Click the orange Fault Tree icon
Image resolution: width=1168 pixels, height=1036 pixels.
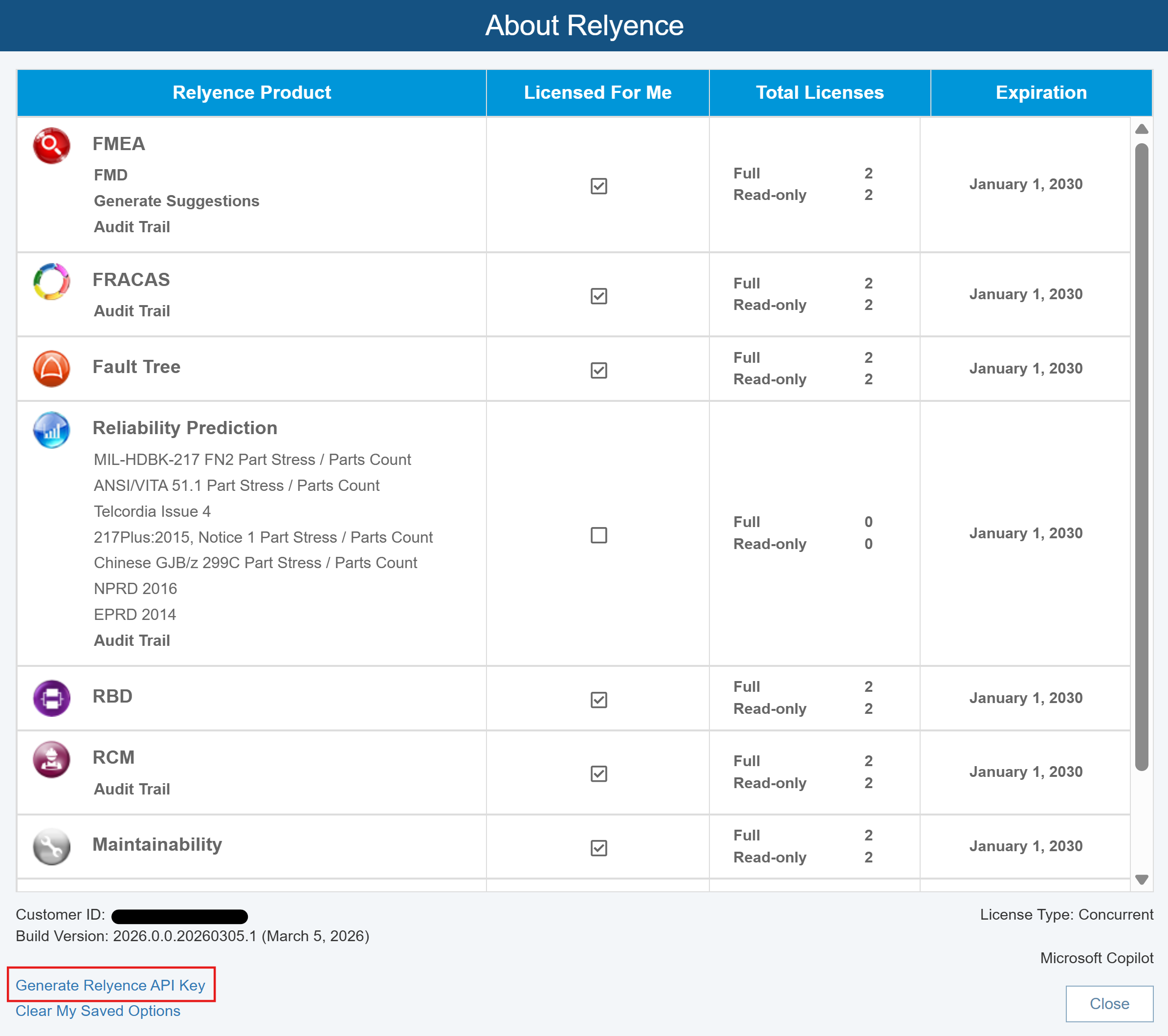tap(51, 369)
